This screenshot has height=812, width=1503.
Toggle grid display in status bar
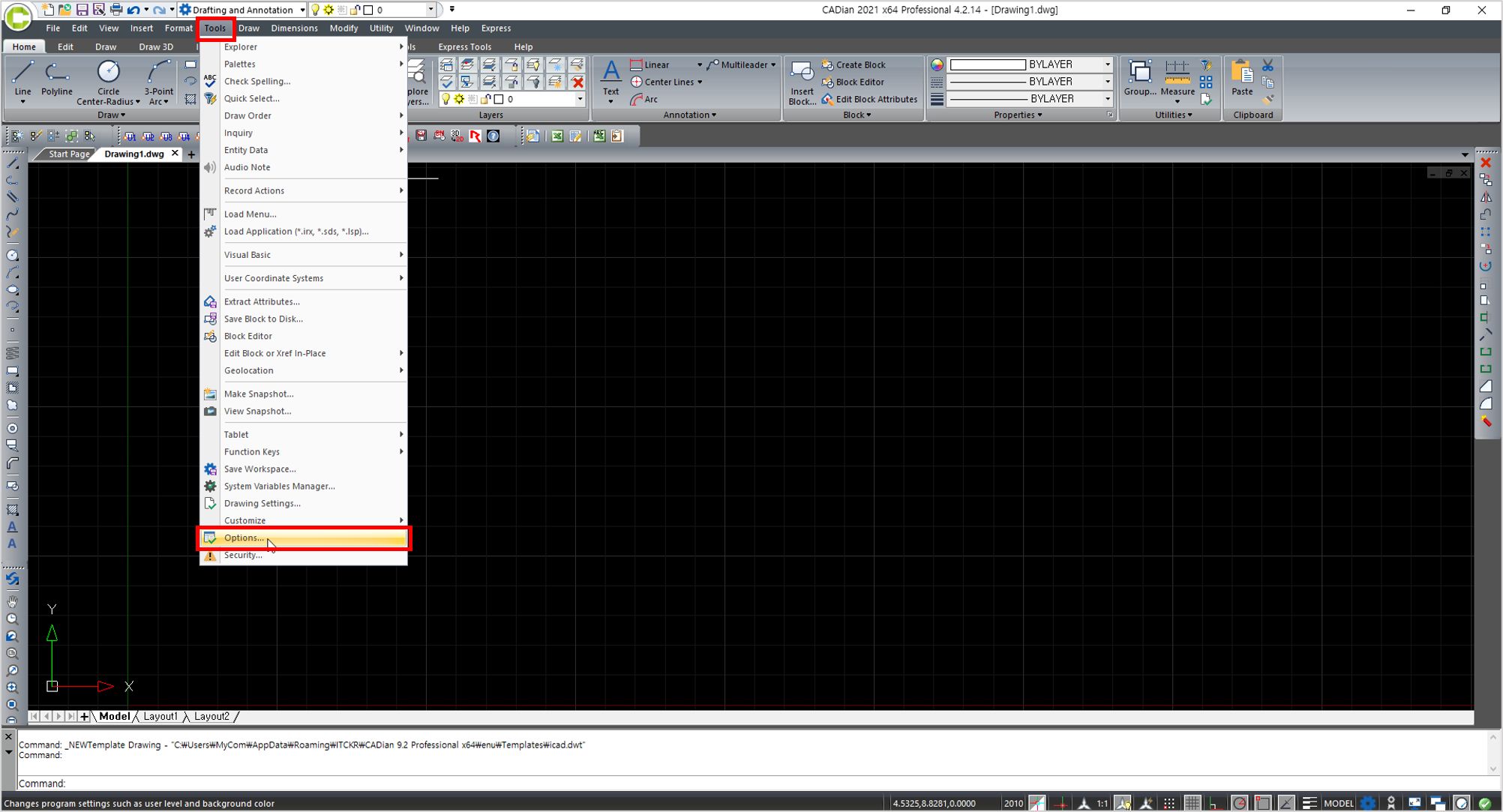pyautogui.click(x=1192, y=803)
